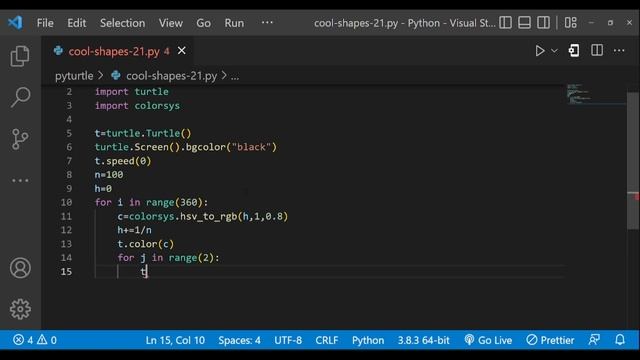Open the File menu
Viewport: 640px width, 360px height.
tap(45, 23)
